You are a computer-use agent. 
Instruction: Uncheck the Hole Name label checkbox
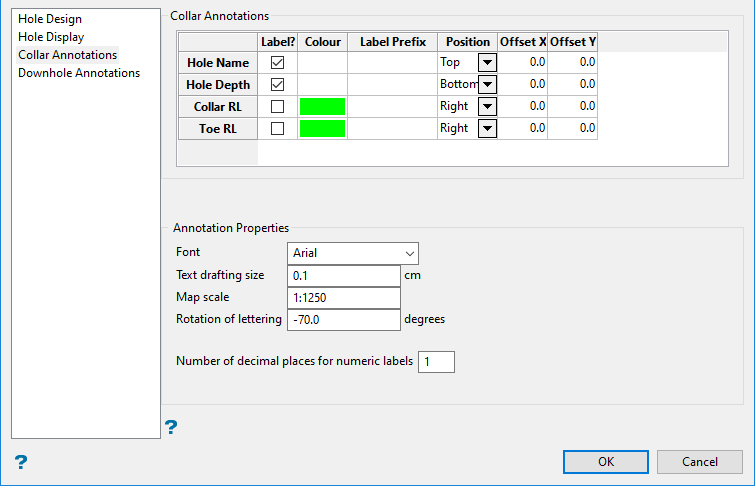278,62
